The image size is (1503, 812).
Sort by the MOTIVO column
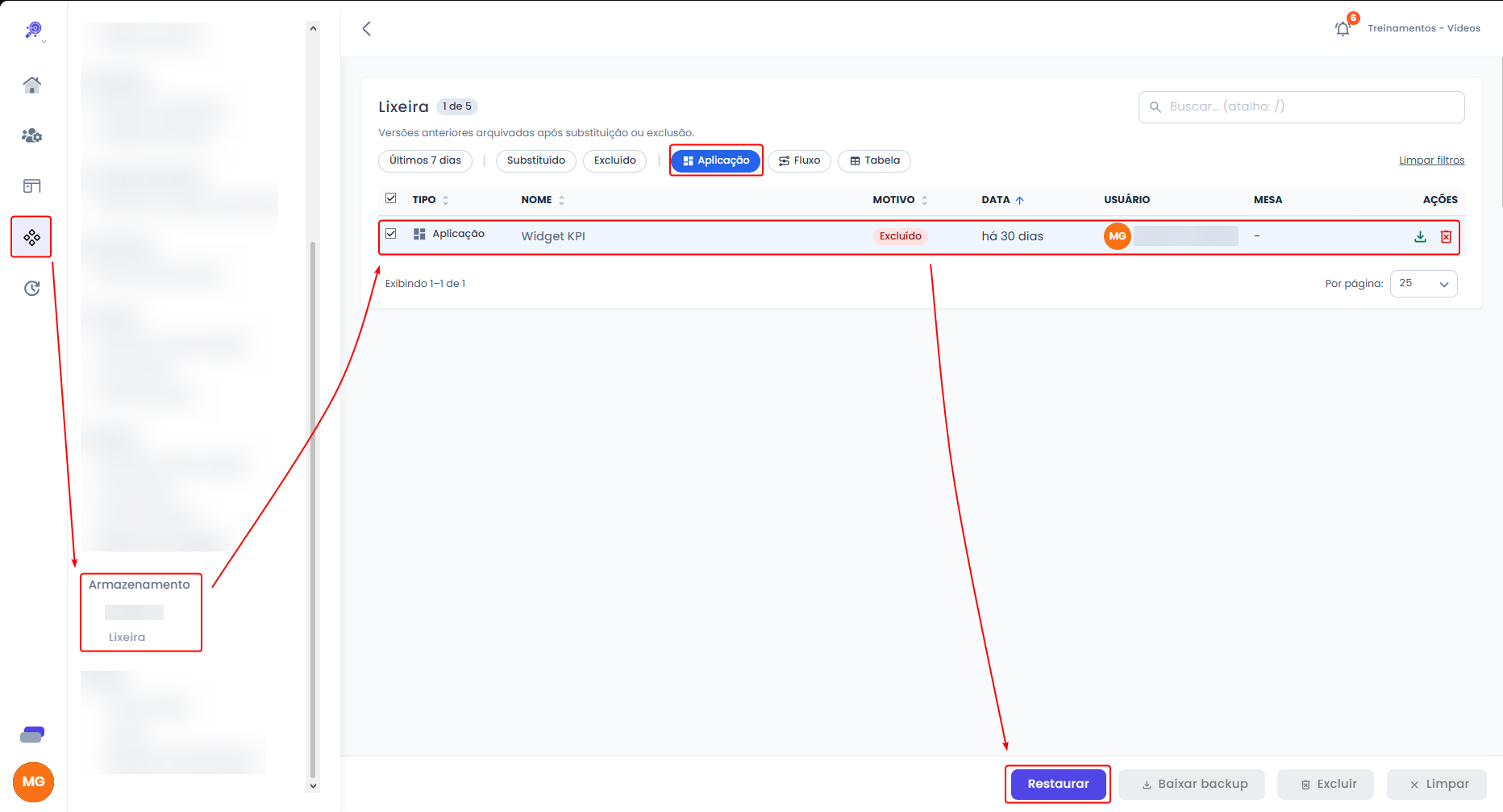point(900,200)
